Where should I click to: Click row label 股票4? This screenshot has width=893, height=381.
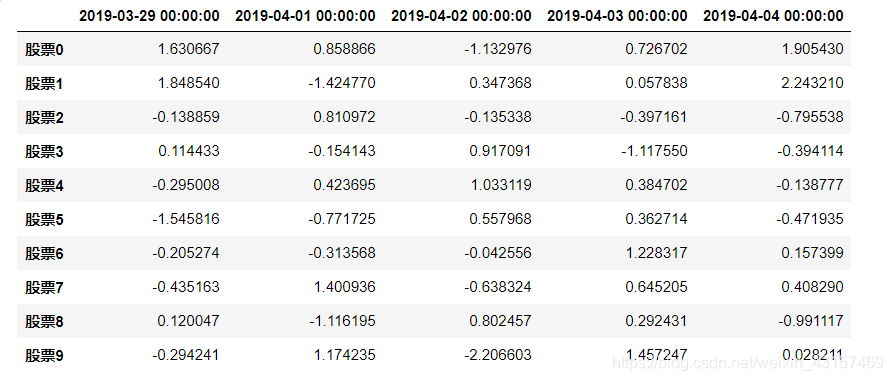44,186
